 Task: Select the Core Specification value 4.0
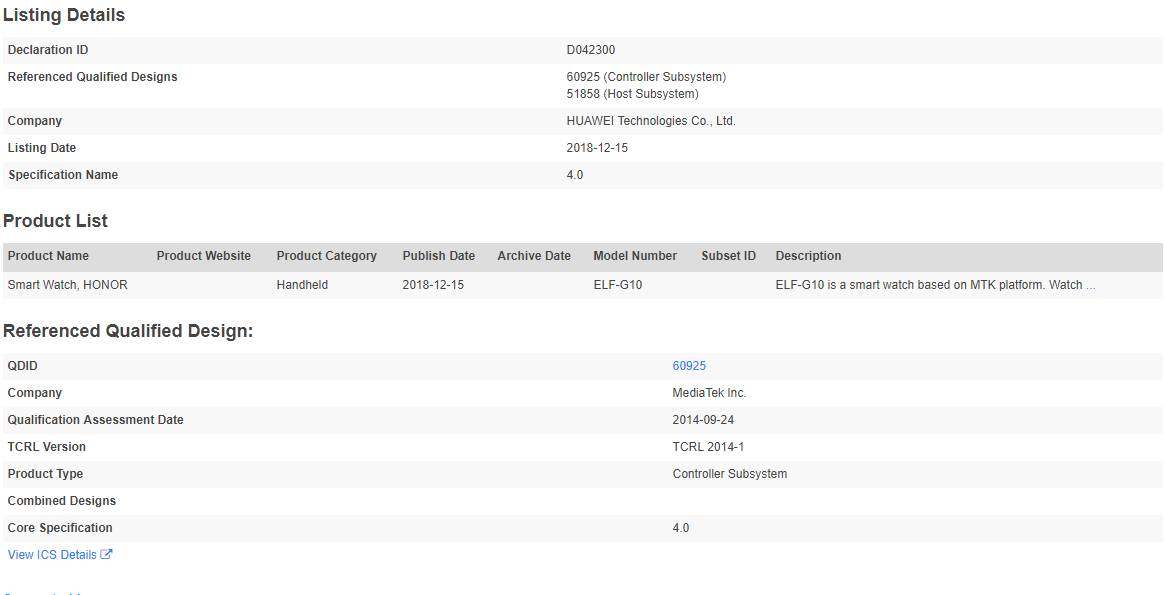pos(681,528)
